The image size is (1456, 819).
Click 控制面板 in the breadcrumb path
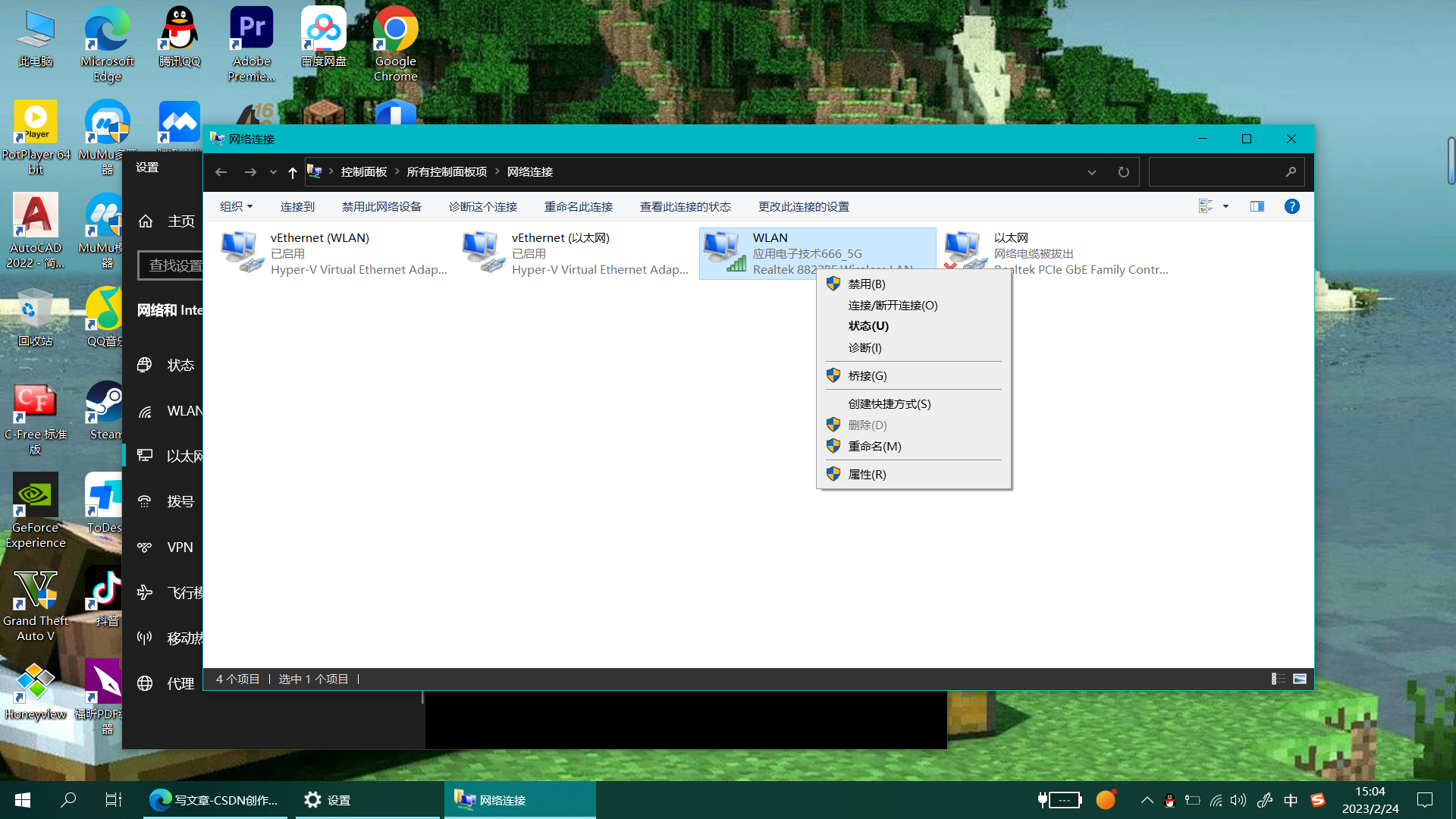pyautogui.click(x=363, y=172)
